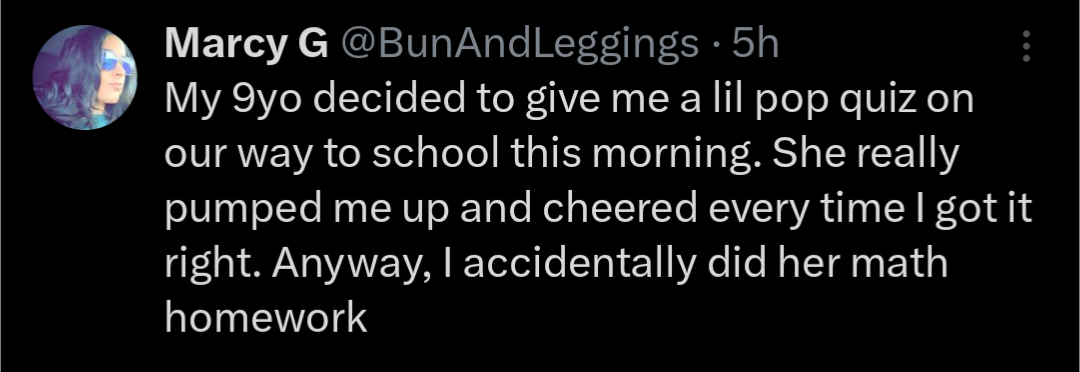Open the three-dot more options menu
Viewport: 1080px width, 372px height.
(1026, 46)
